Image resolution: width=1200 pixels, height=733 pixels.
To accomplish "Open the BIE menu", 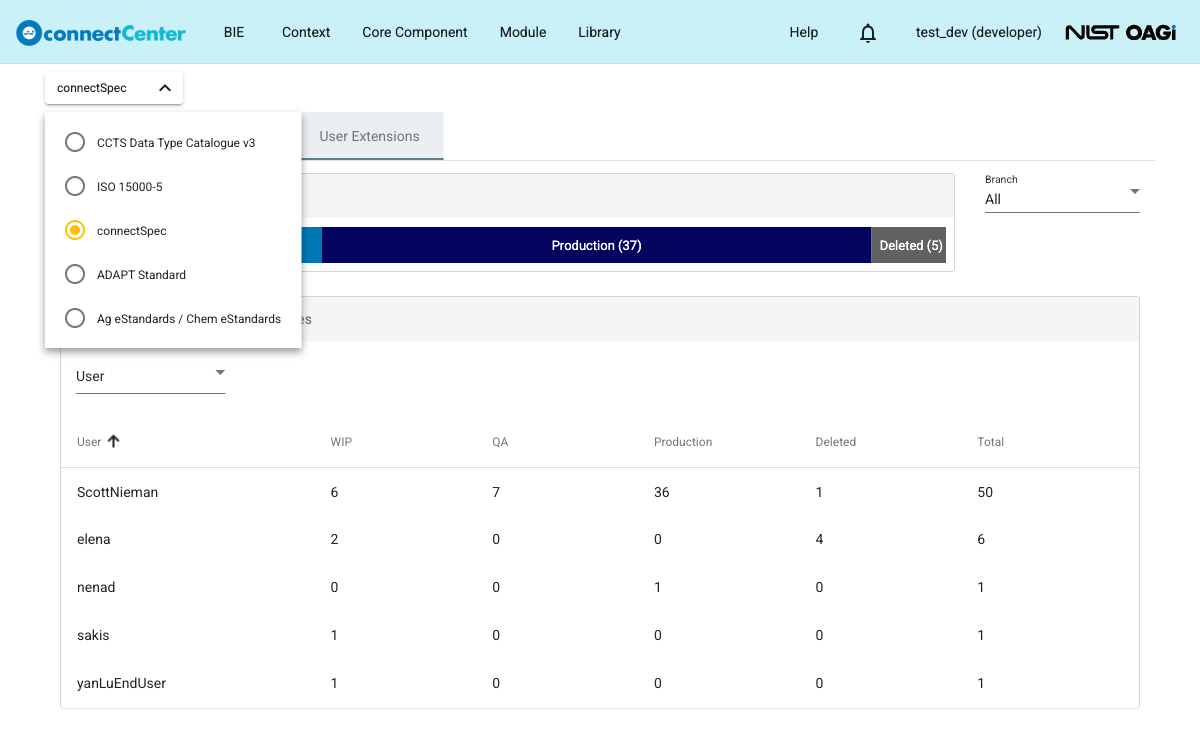I will [234, 32].
